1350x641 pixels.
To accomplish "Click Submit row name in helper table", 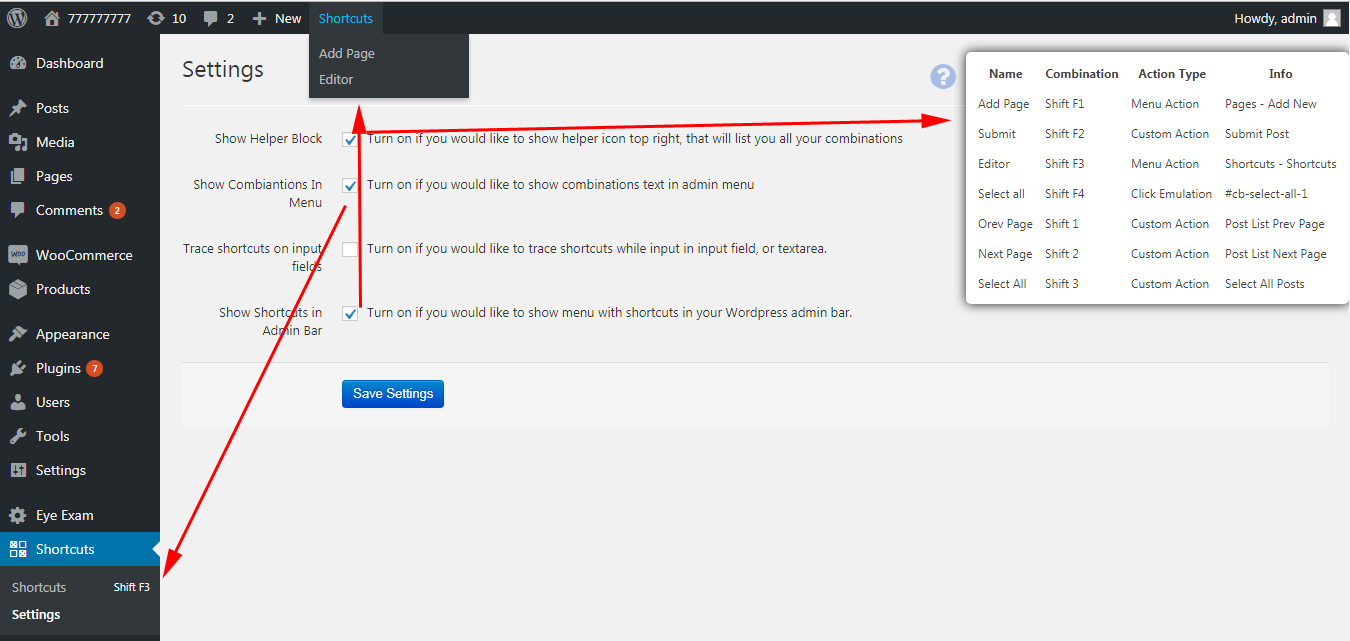I will click(997, 134).
